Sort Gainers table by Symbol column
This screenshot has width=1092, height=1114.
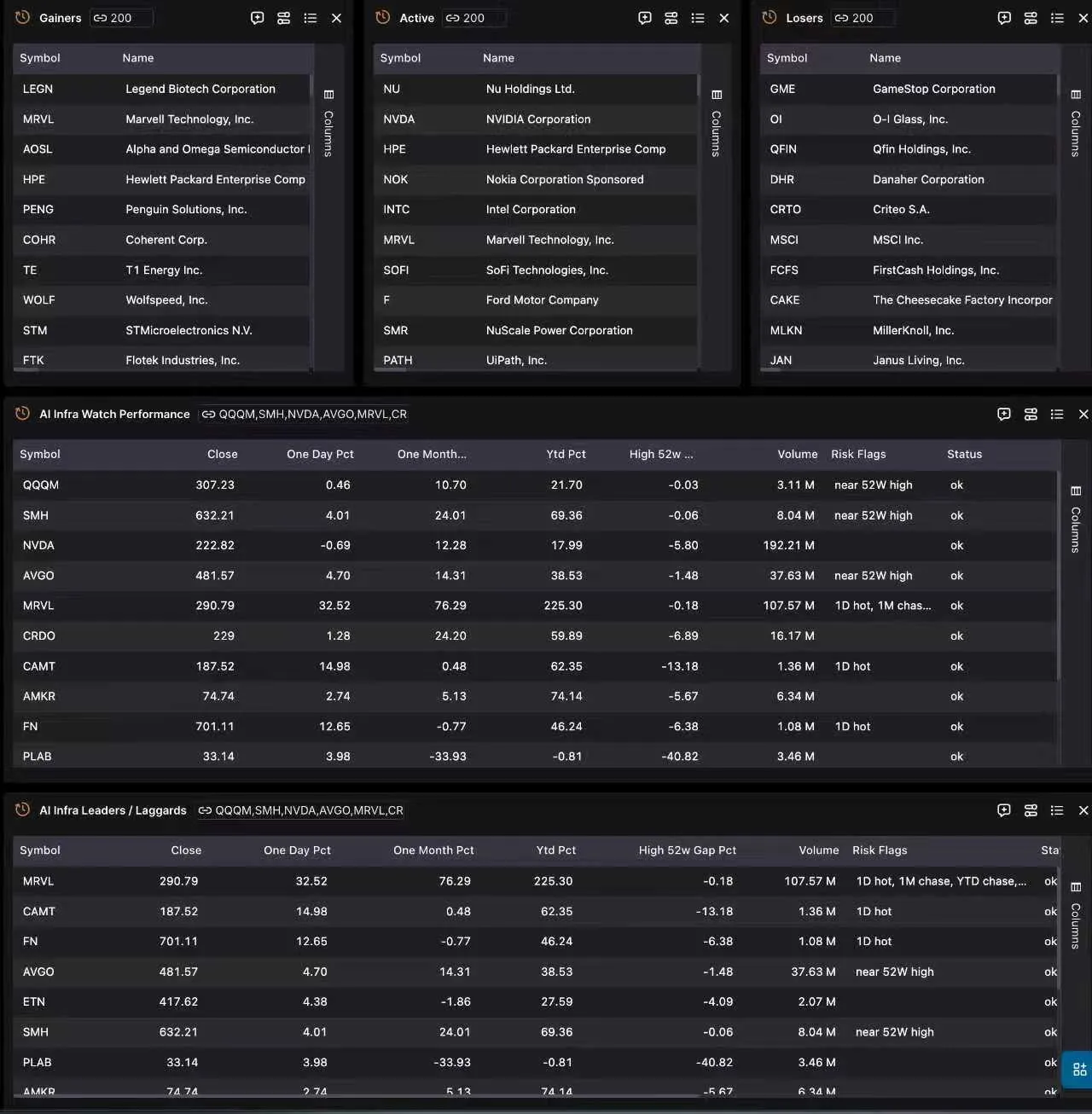[40, 58]
